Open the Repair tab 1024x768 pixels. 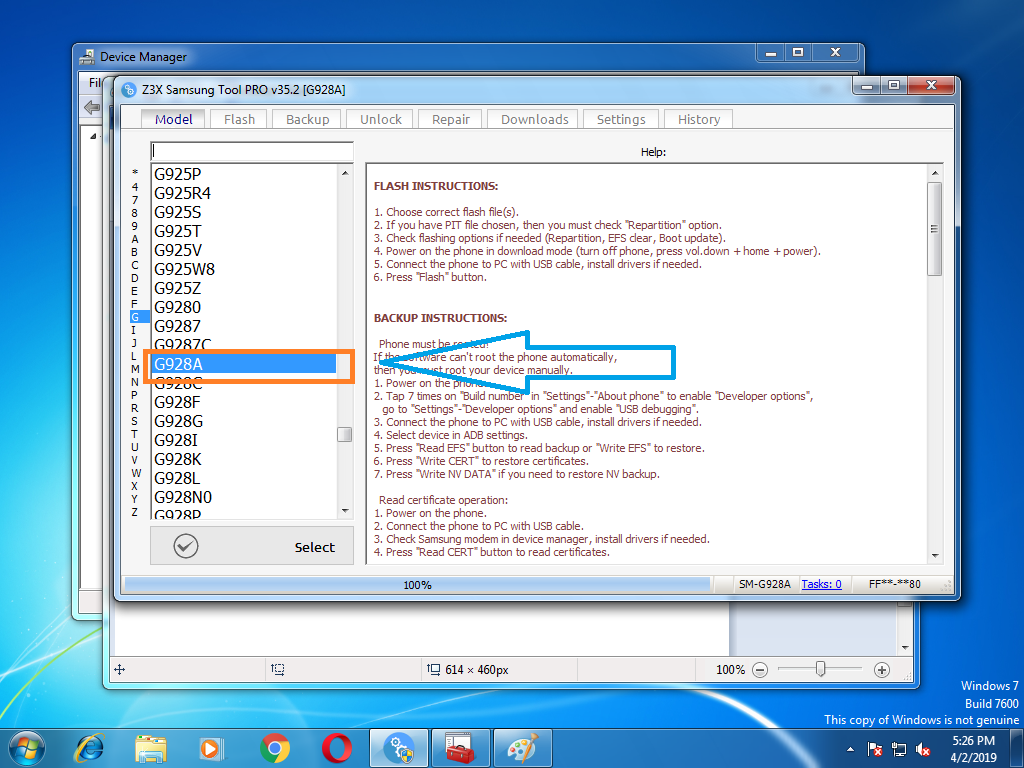pyautogui.click(x=451, y=120)
